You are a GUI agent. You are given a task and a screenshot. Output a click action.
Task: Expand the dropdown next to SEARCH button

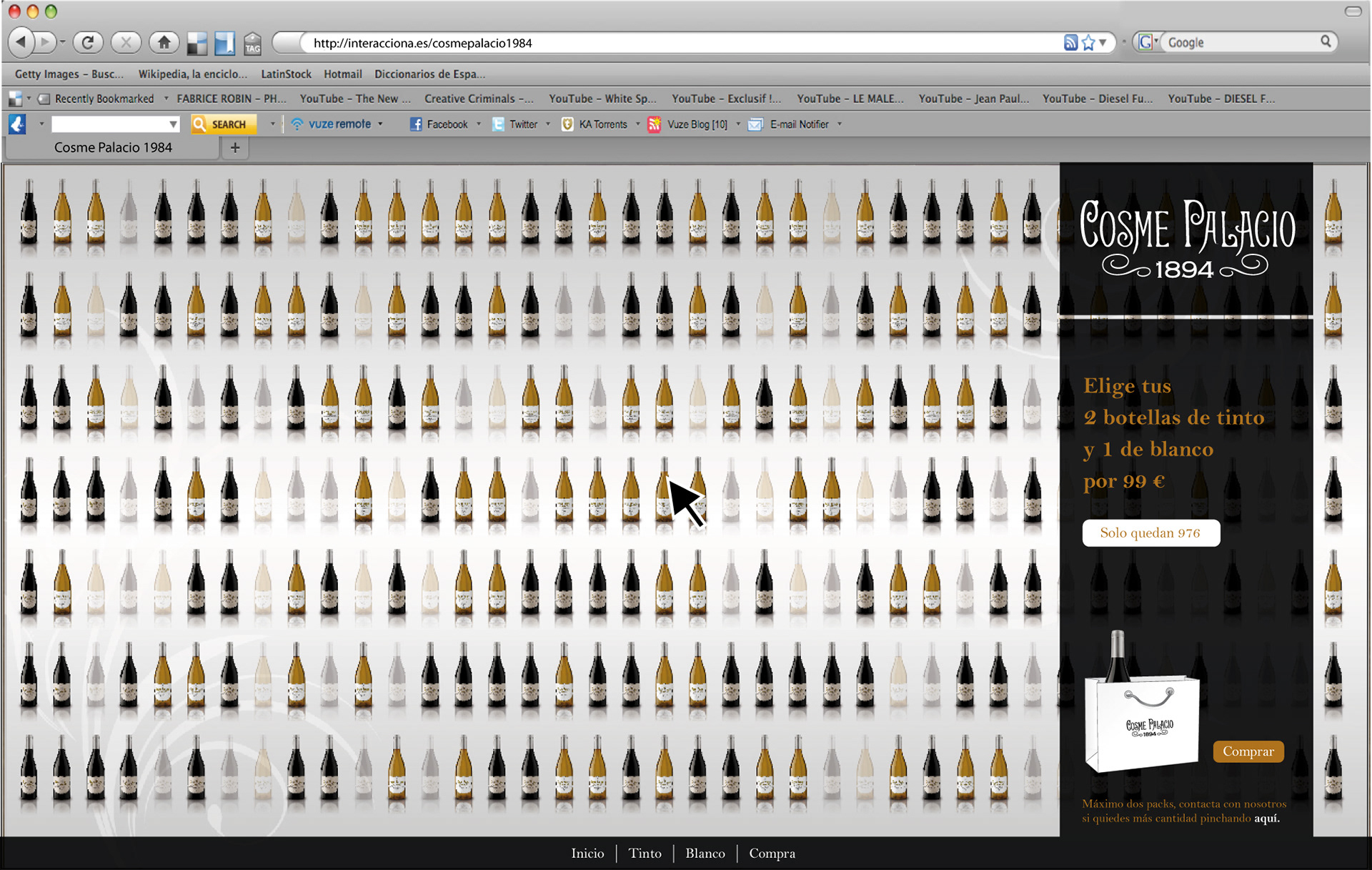[272, 124]
